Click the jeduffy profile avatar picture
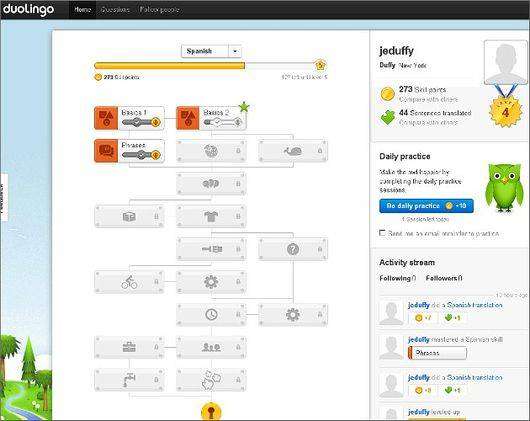 (x=505, y=63)
